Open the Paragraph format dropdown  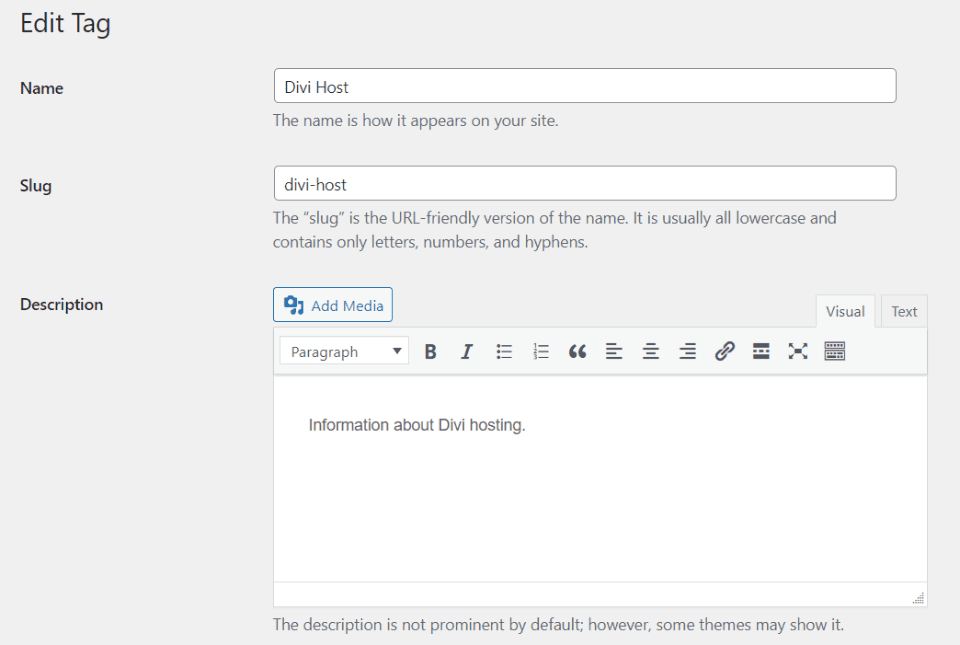pyautogui.click(x=344, y=351)
